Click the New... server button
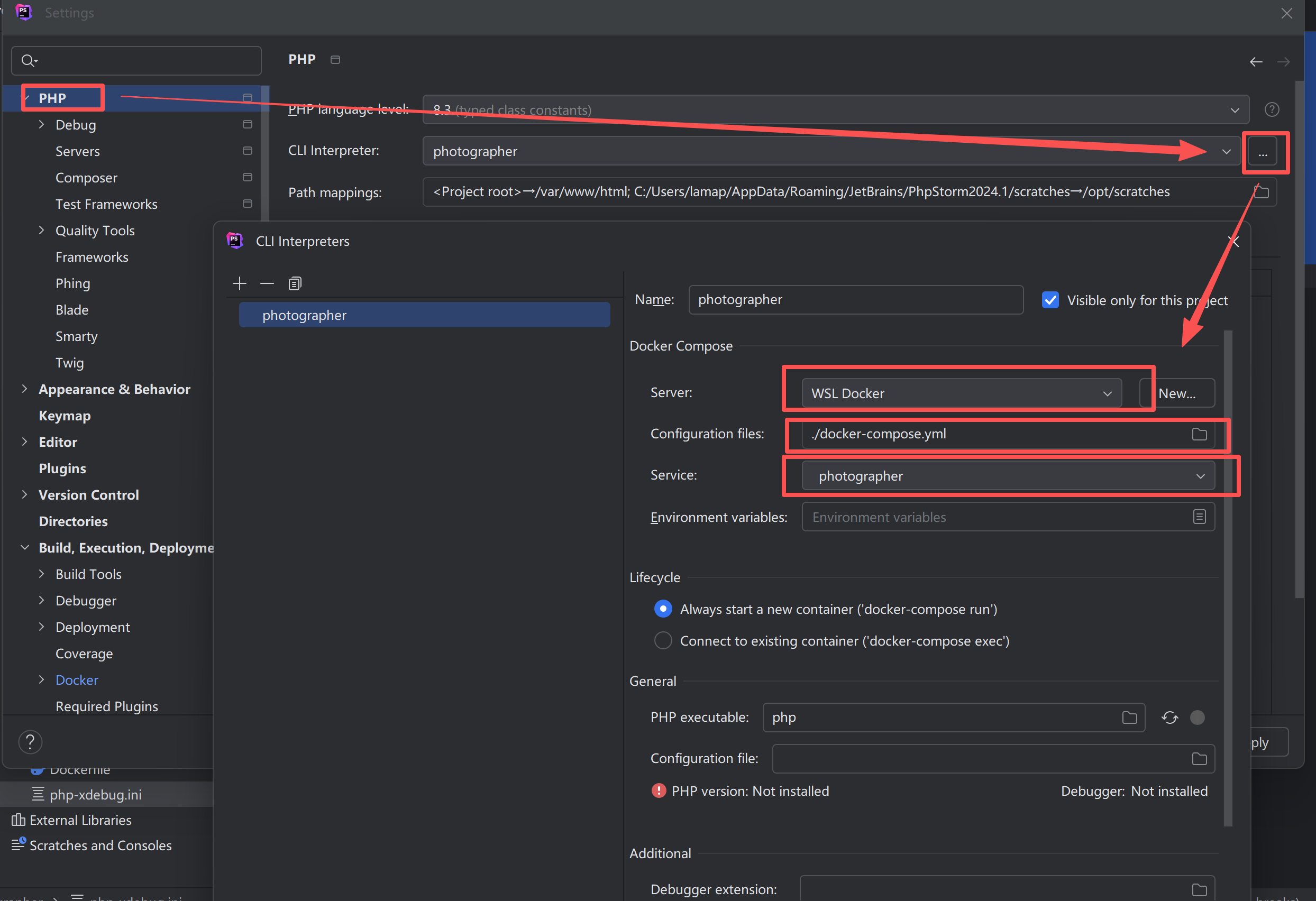The width and height of the screenshot is (1316, 901). point(1177,393)
